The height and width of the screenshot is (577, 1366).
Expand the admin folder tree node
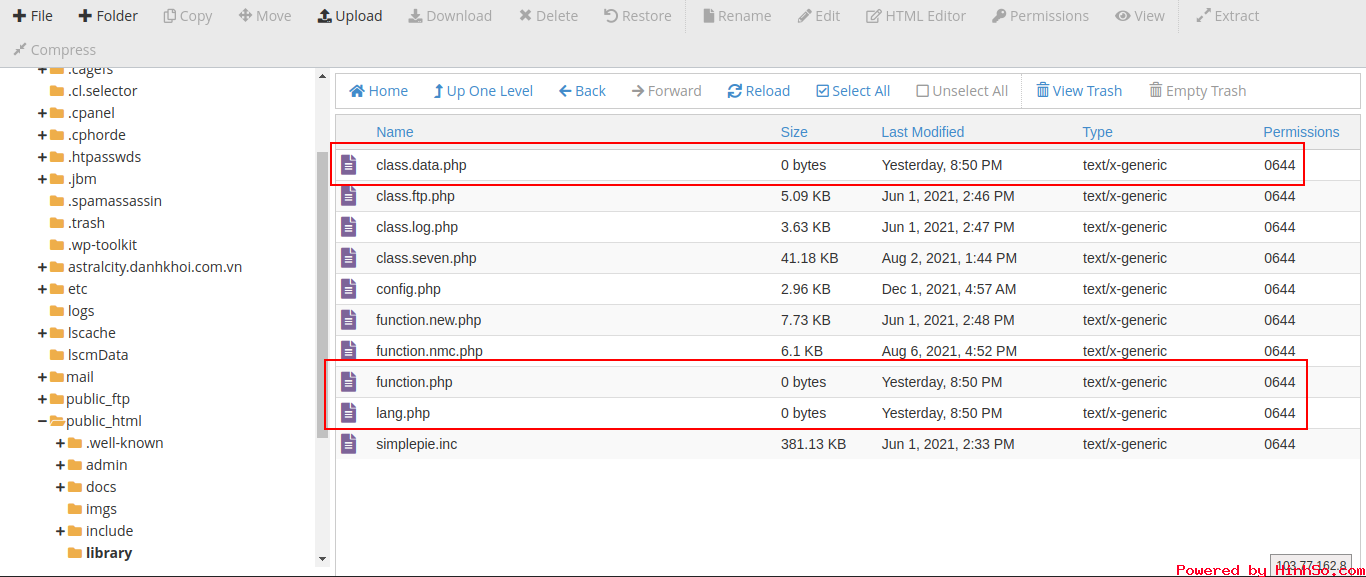pyautogui.click(x=61, y=465)
